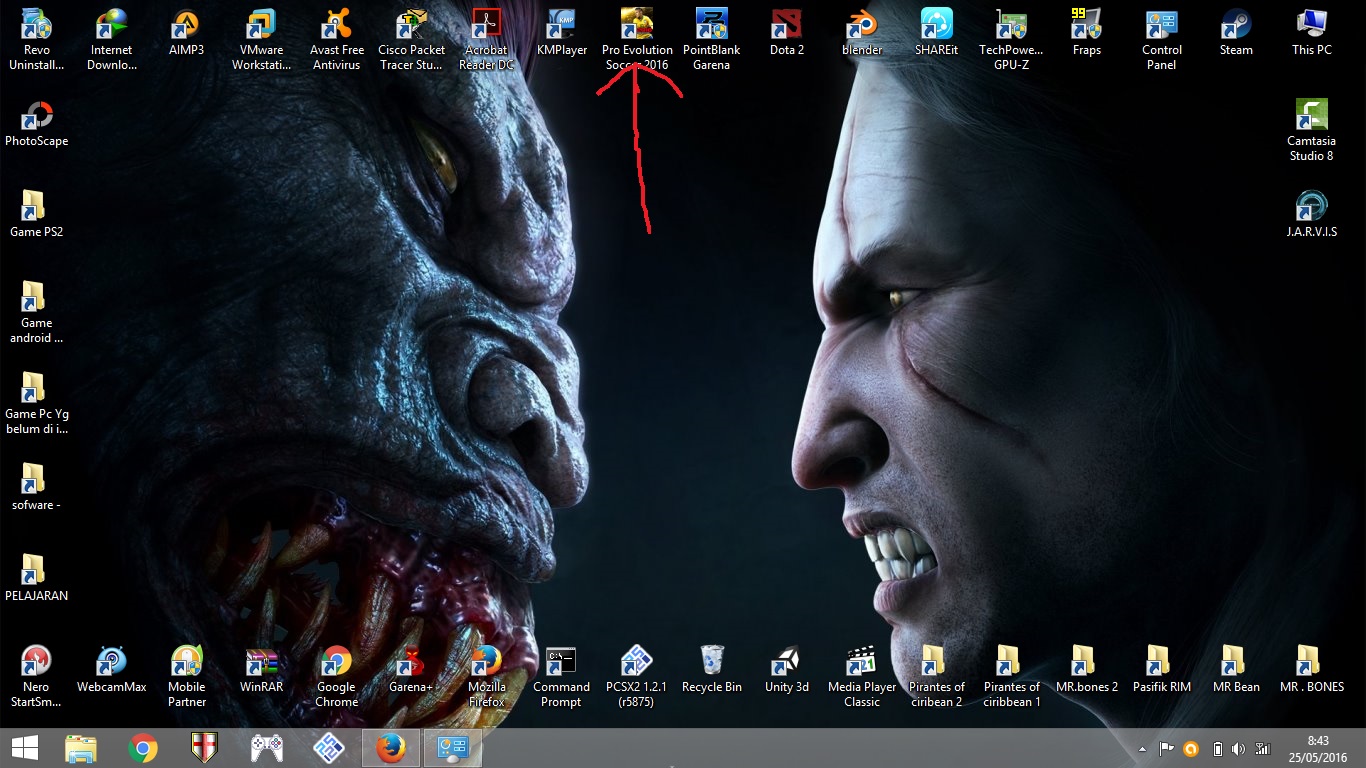Image resolution: width=1366 pixels, height=768 pixels.
Task: Launch Fraps desktop shortcut
Action: (1086, 33)
